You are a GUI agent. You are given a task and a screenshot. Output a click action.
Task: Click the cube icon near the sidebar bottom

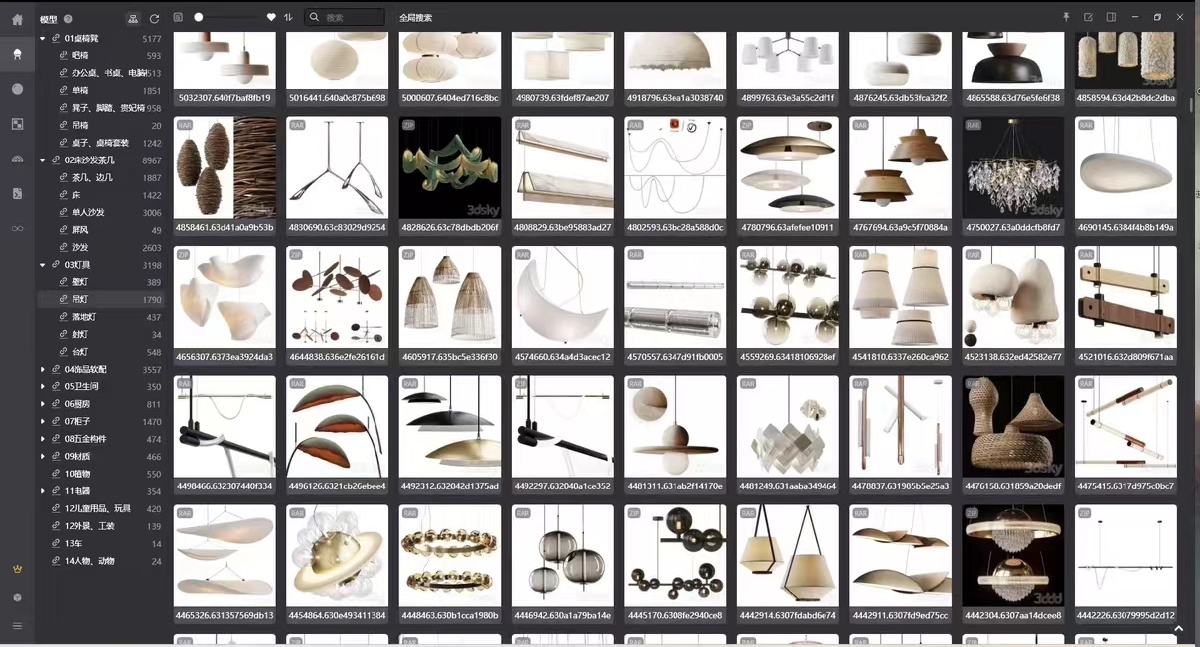pos(17,597)
